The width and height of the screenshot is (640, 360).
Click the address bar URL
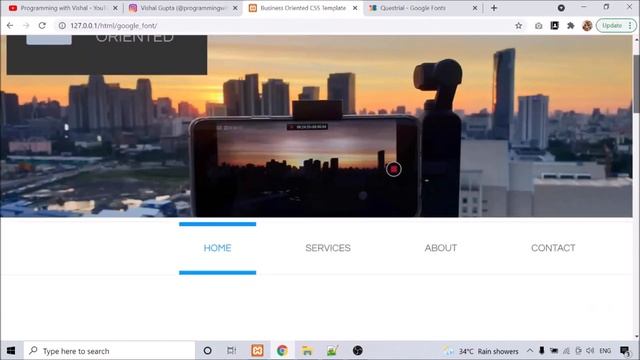[x=113, y=26]
